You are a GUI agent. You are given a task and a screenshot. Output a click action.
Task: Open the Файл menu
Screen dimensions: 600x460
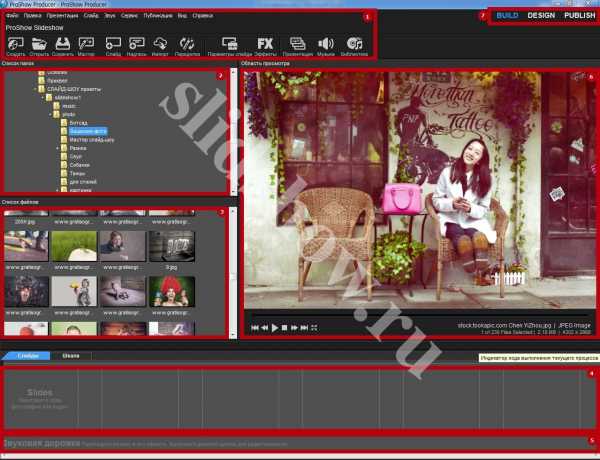12,16
